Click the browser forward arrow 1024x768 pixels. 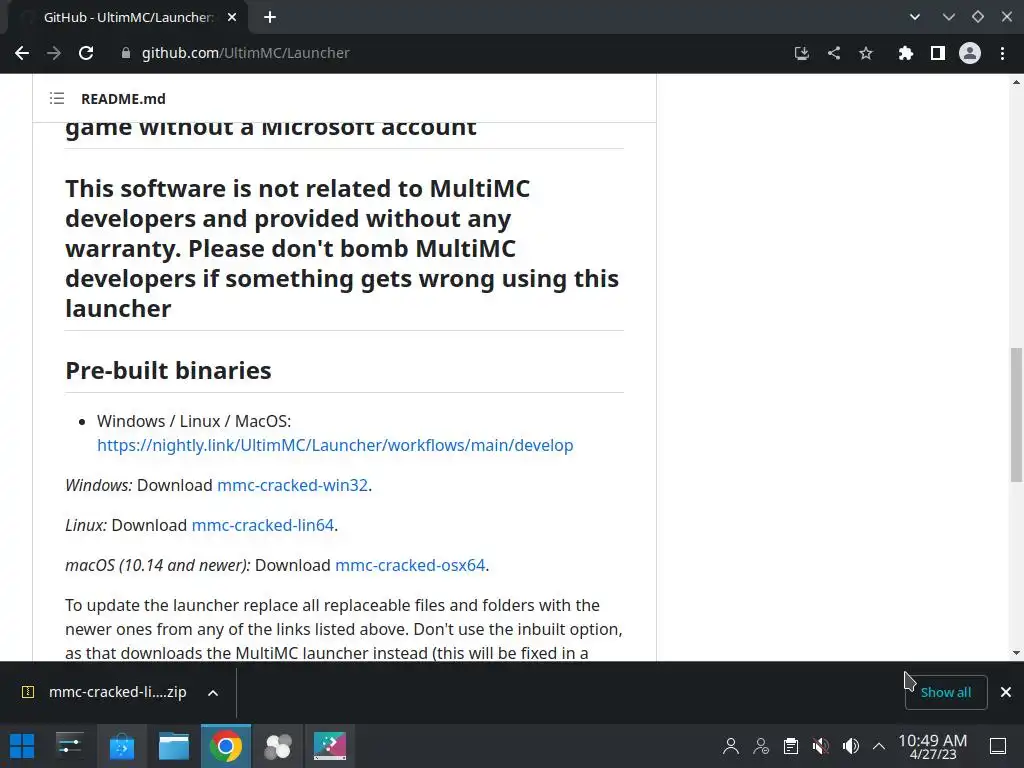54,53
